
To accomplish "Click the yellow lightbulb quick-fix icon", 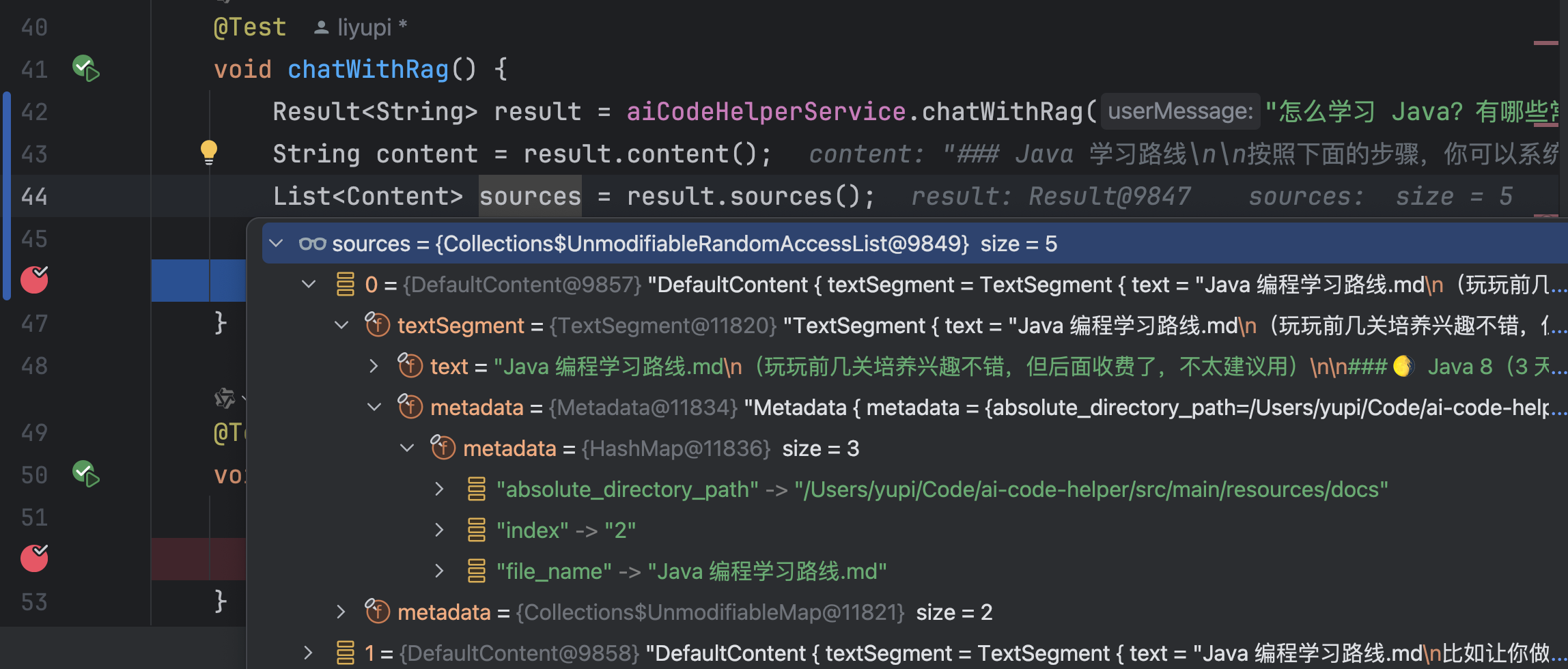I will (x=209, y=152).
